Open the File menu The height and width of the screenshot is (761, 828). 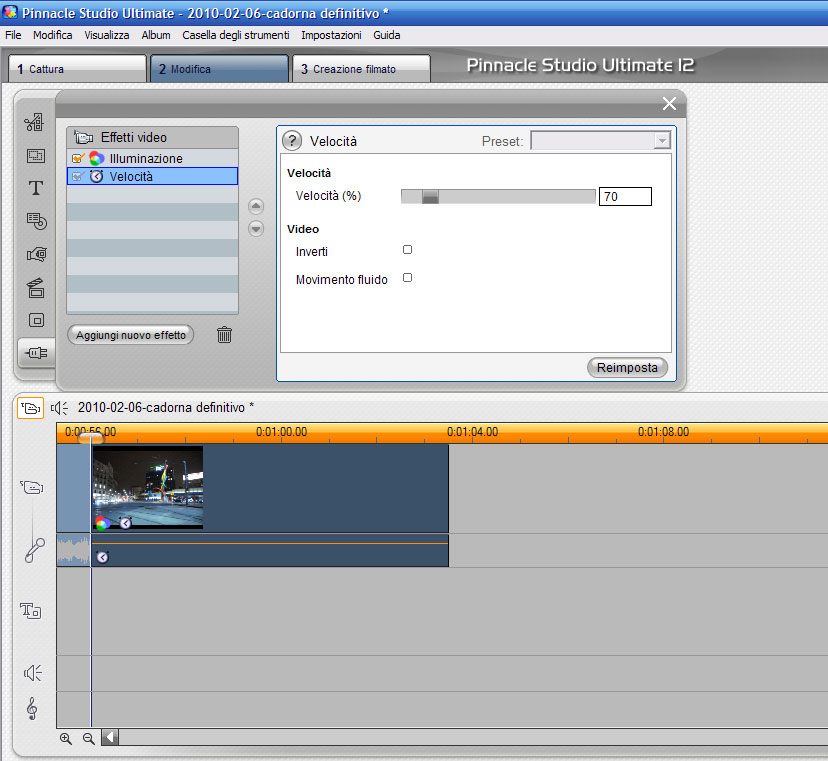pos(13,35)
